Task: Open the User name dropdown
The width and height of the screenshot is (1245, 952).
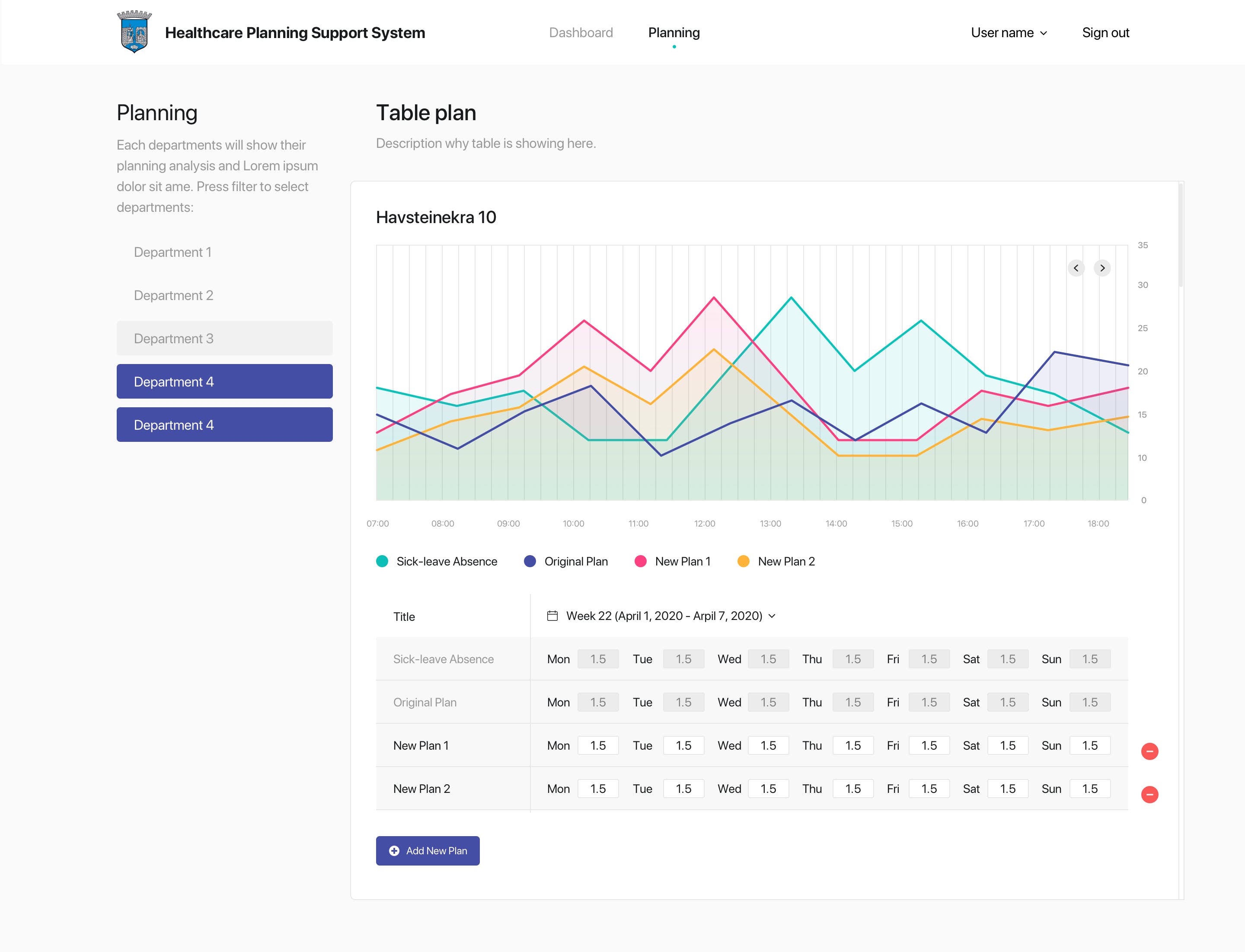Action: tap(1009, 33)
